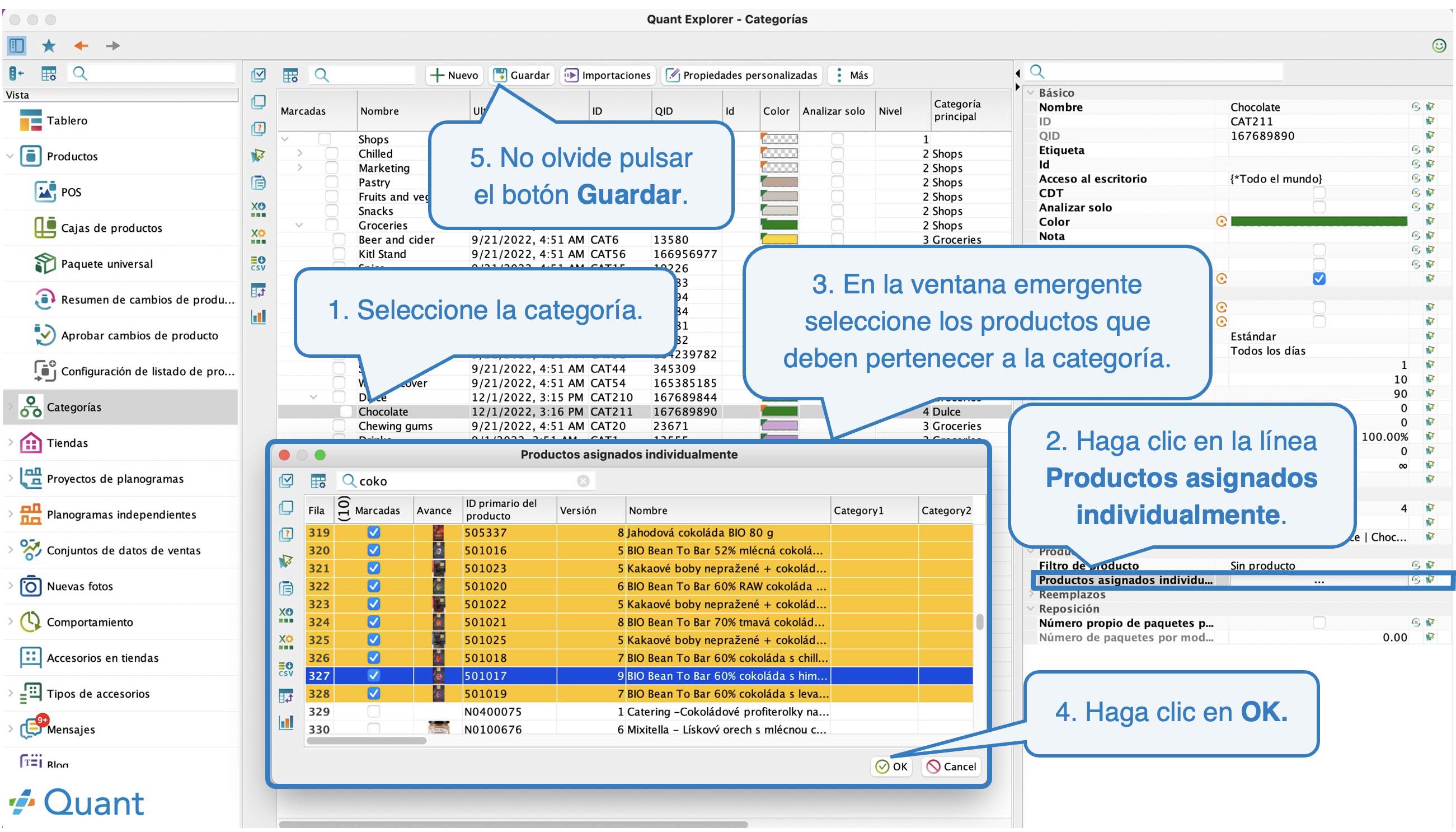
Task: Expand the Reemplazos properties group
Action: pos(1031,594)
